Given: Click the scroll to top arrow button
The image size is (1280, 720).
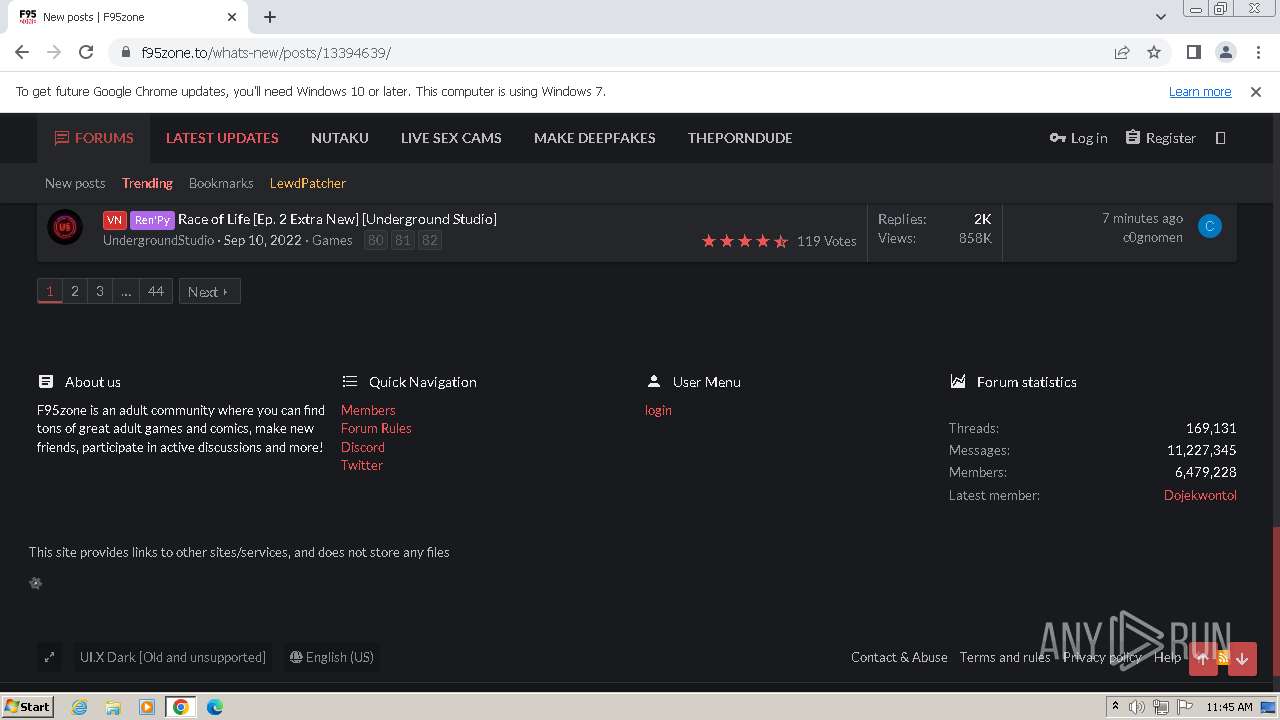Looking at the screenshot, I should pyautogui.click(x=1203, y=659).
